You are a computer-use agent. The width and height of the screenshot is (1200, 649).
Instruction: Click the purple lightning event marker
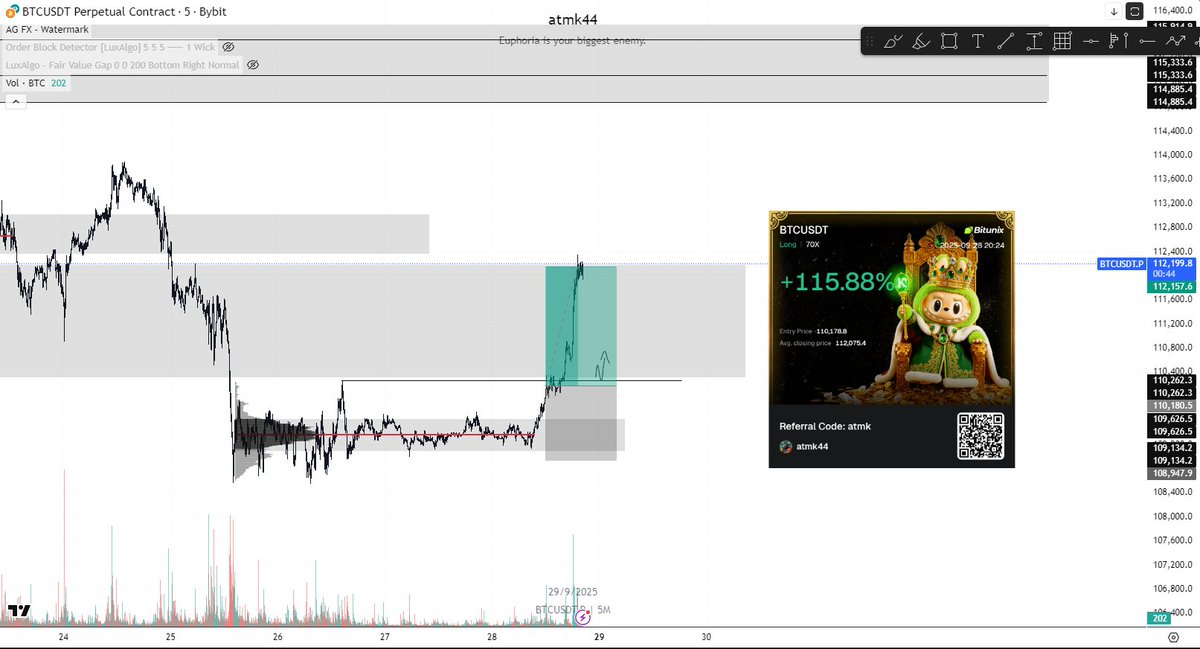[x=582, y=618]
